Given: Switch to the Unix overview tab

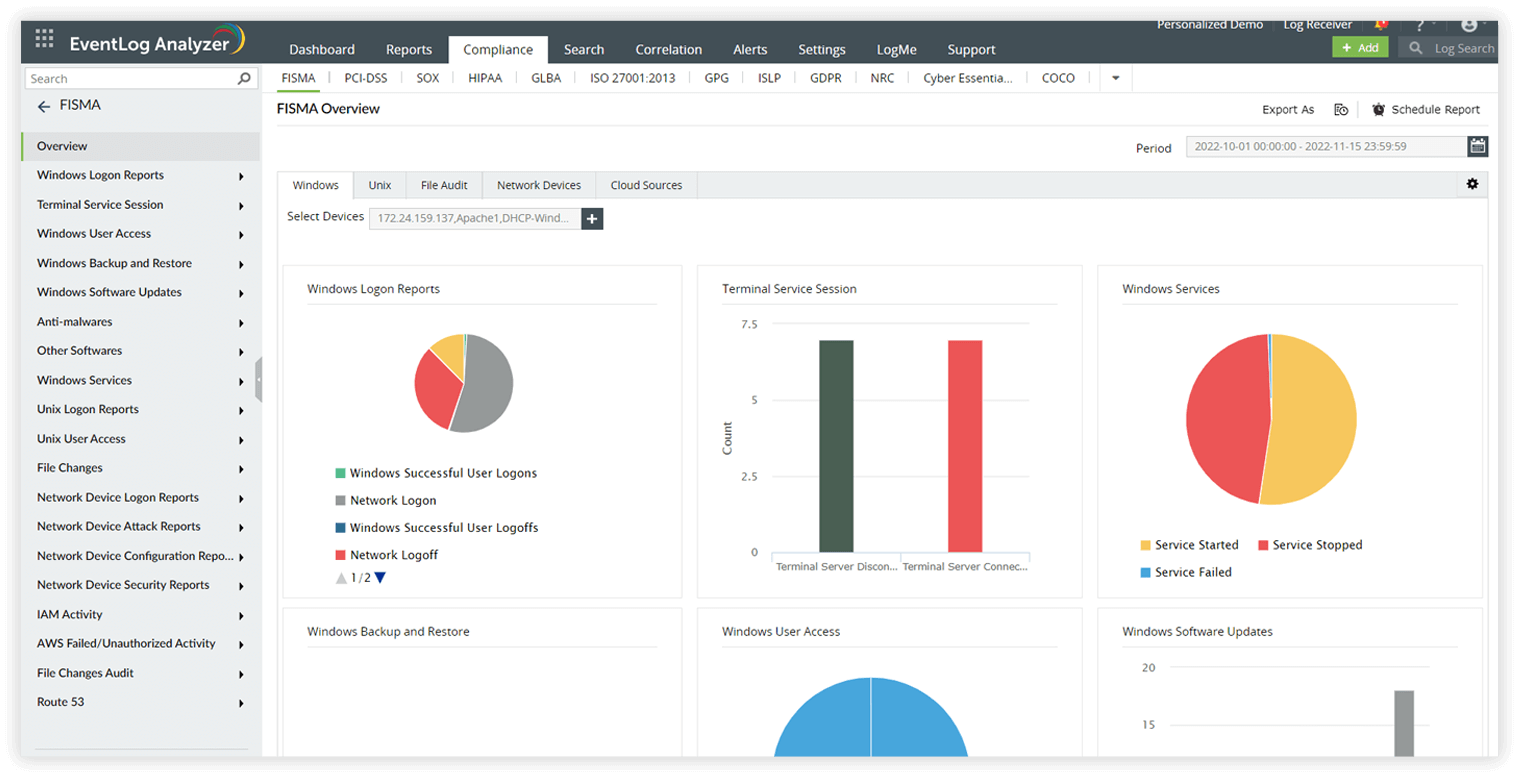Looking at the screenshot, I should click(380, 185).
